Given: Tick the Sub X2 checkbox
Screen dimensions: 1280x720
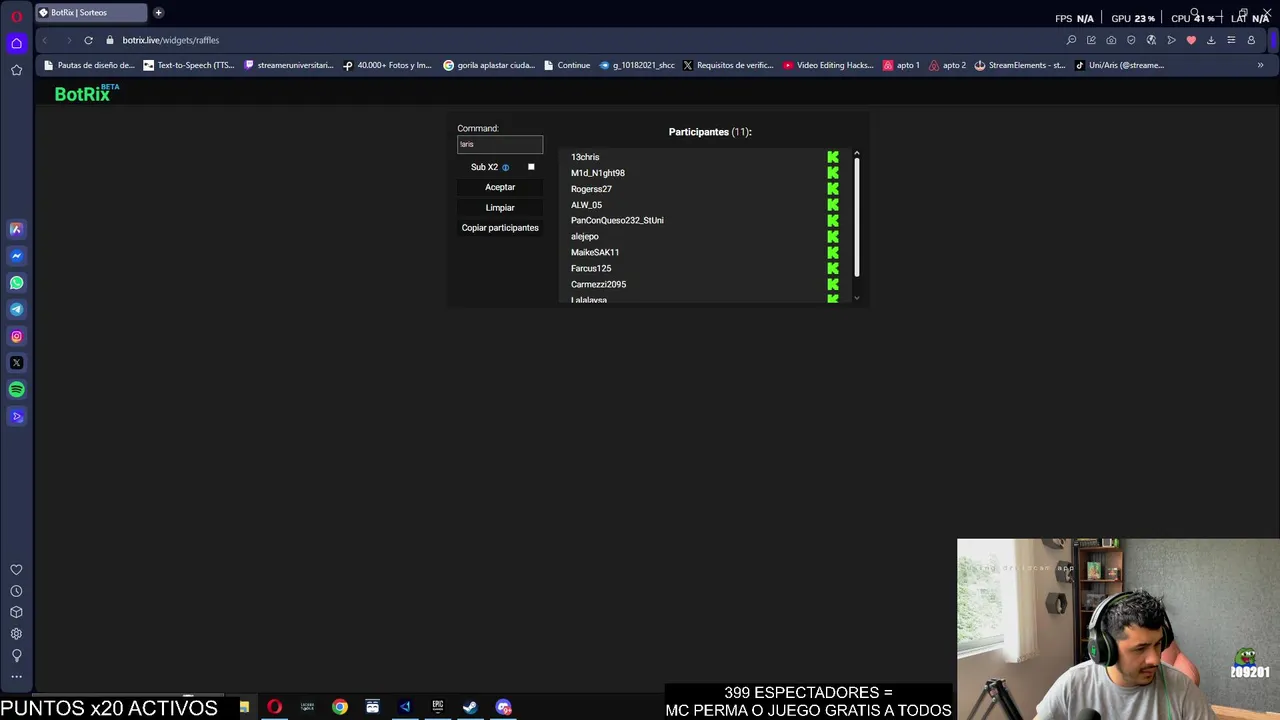Looking at the screenshot, I should (531, 167).
